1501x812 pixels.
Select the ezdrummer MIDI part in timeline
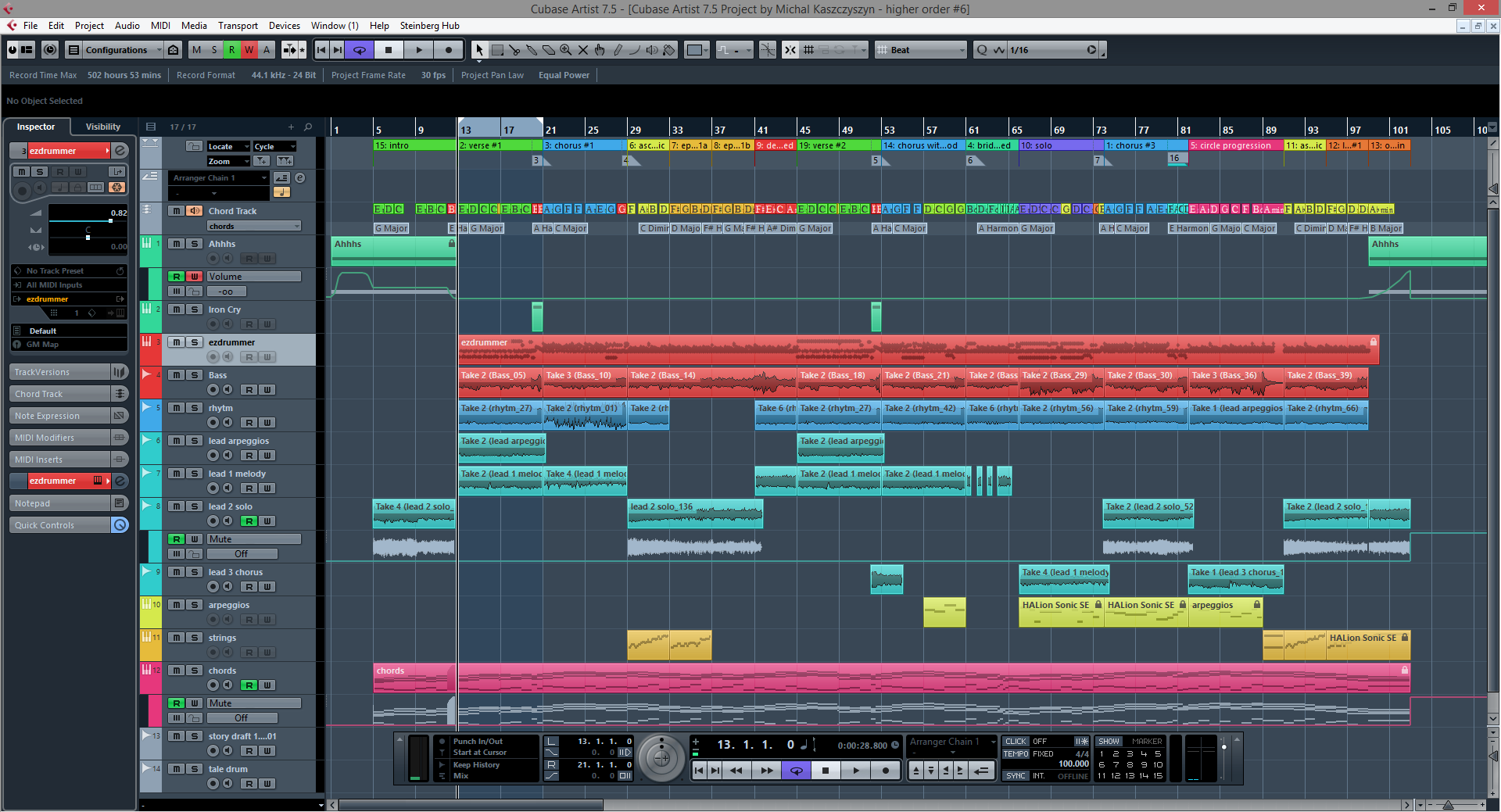coord(919,349)
